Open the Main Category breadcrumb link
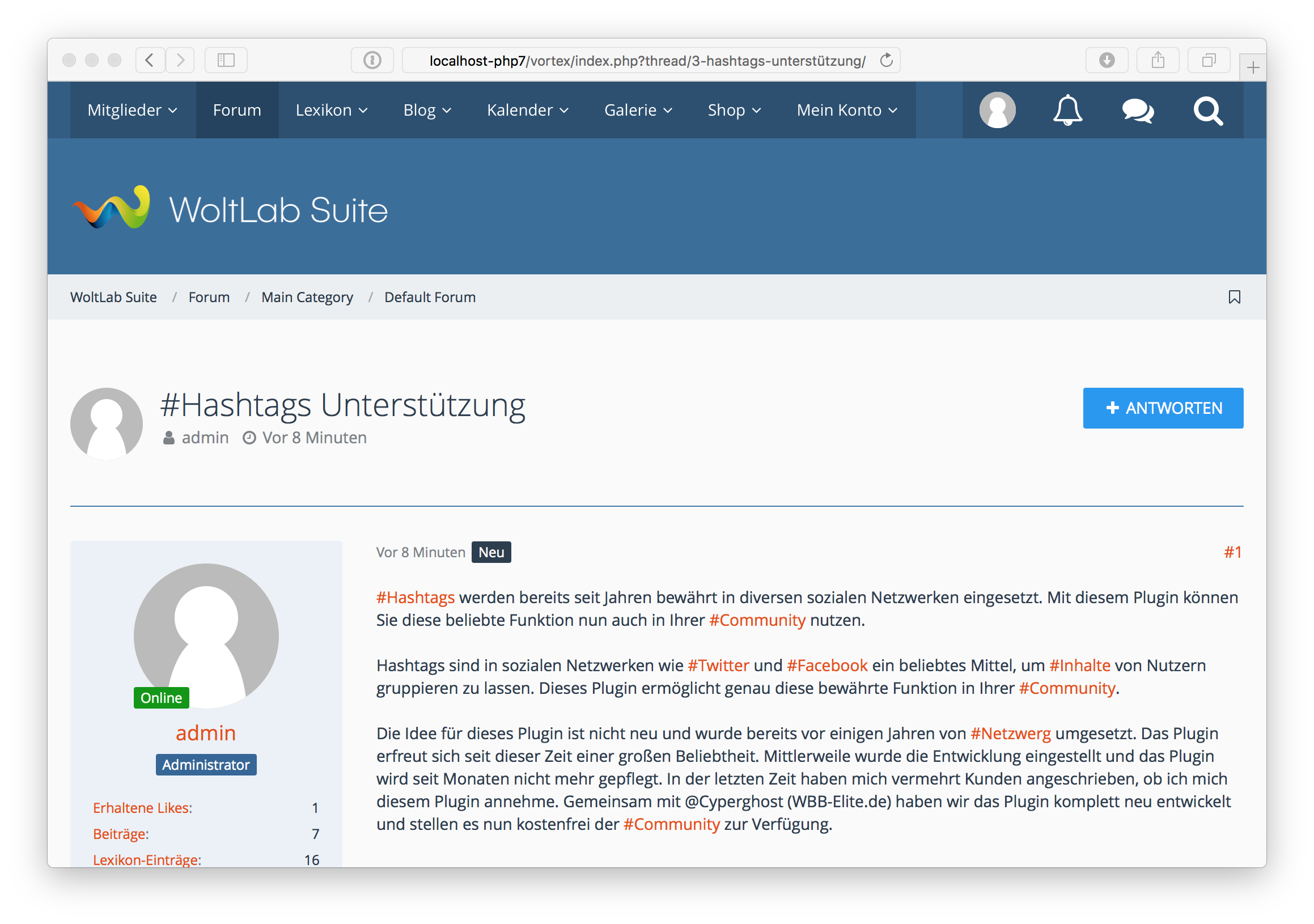This screenshot has height=924, width=1314. pyautogui.click(x=307, y=297)
